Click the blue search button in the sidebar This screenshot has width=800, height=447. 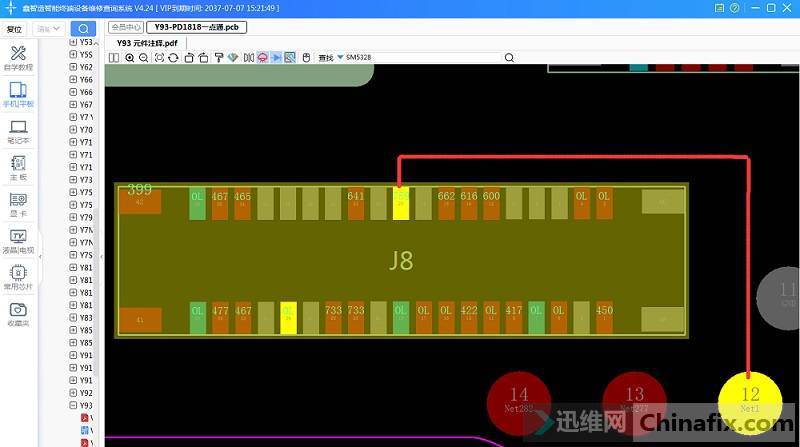[84, 29]
